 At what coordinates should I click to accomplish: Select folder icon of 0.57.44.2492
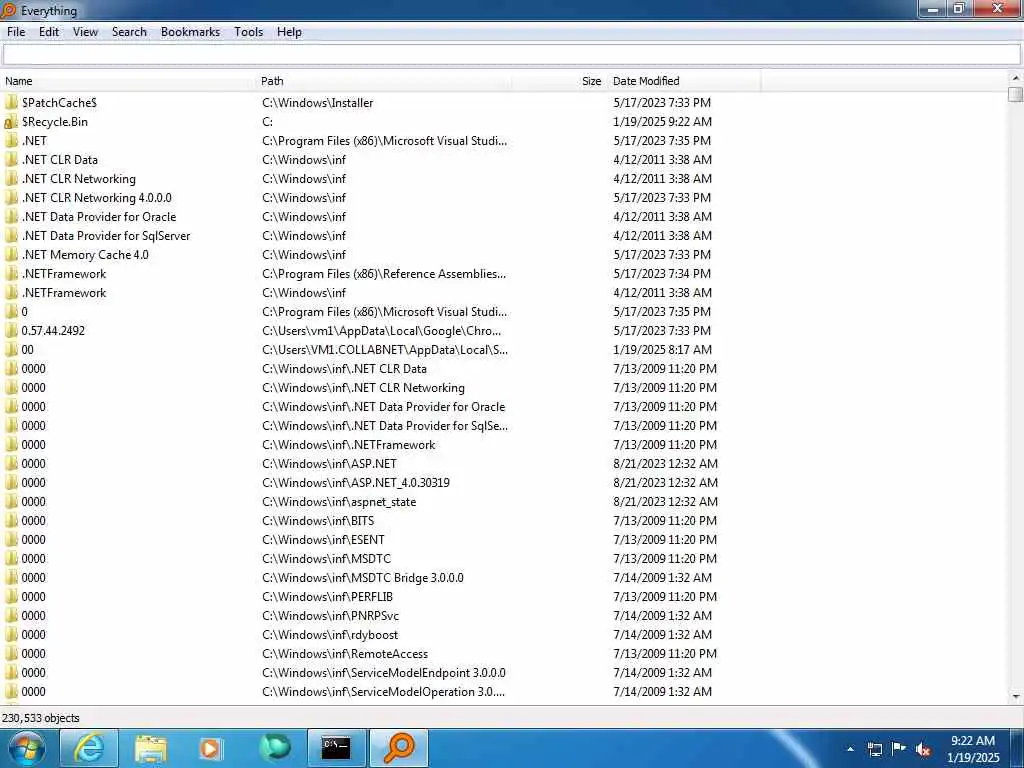(x=11, y=330)
